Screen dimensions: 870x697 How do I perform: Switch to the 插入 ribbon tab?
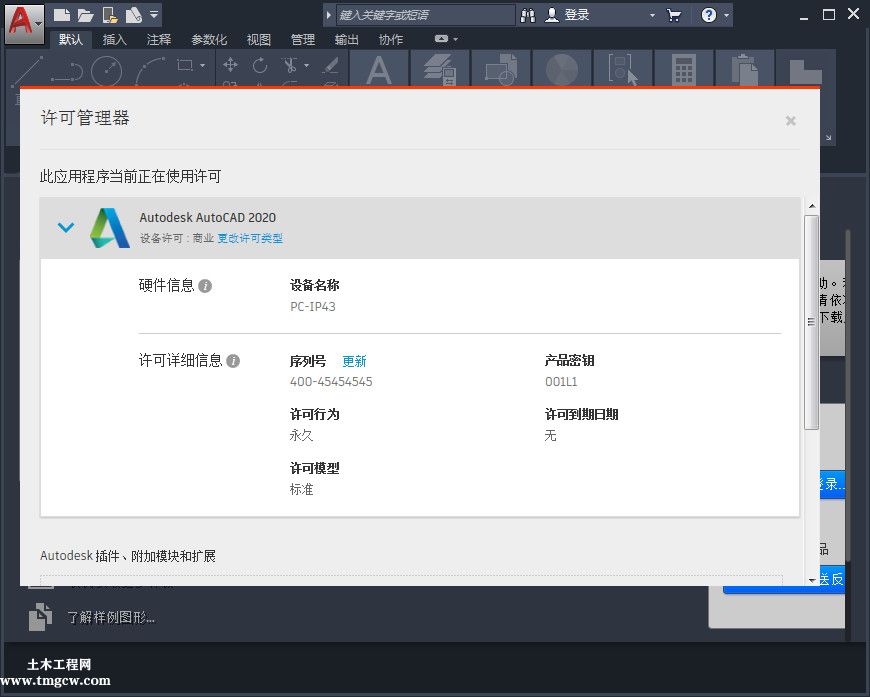pos(114,39)
